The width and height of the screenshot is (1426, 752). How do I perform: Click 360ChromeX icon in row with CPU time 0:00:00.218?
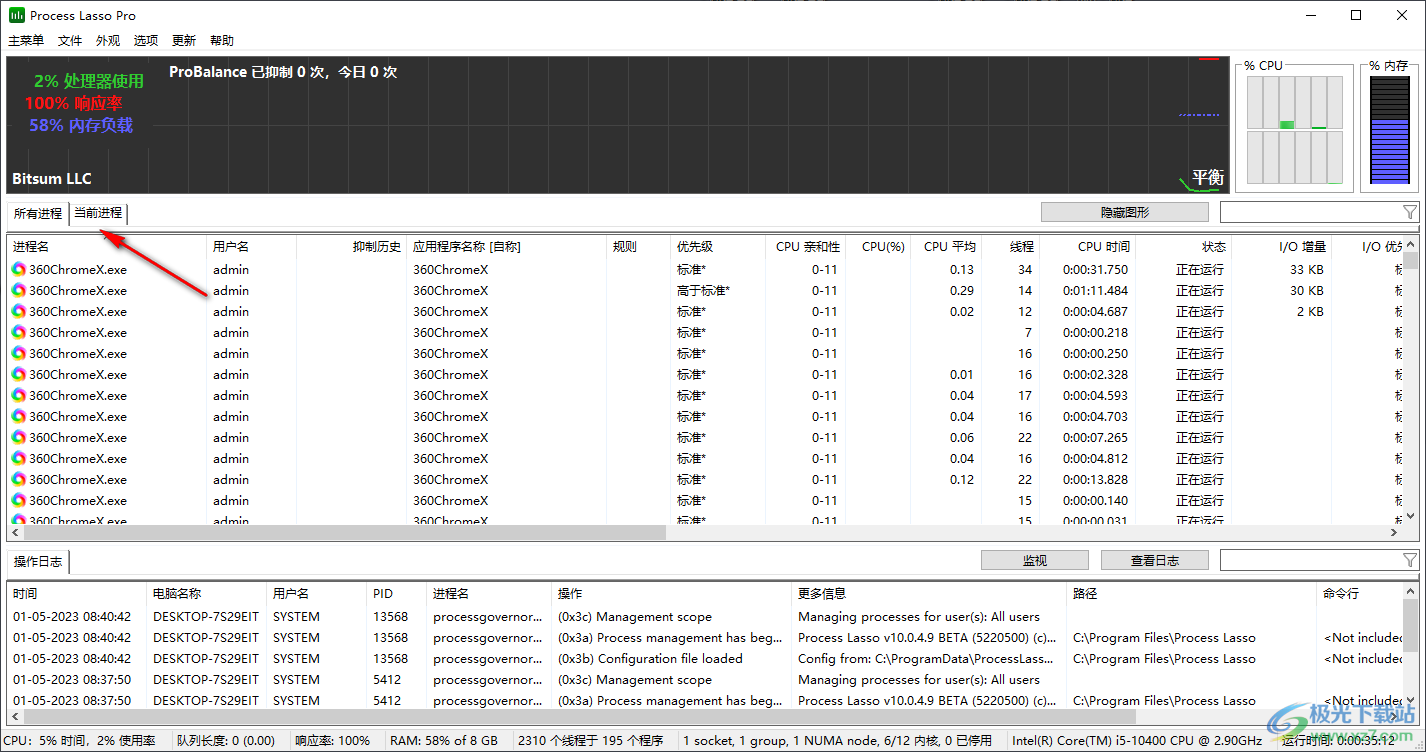(19, 332)
